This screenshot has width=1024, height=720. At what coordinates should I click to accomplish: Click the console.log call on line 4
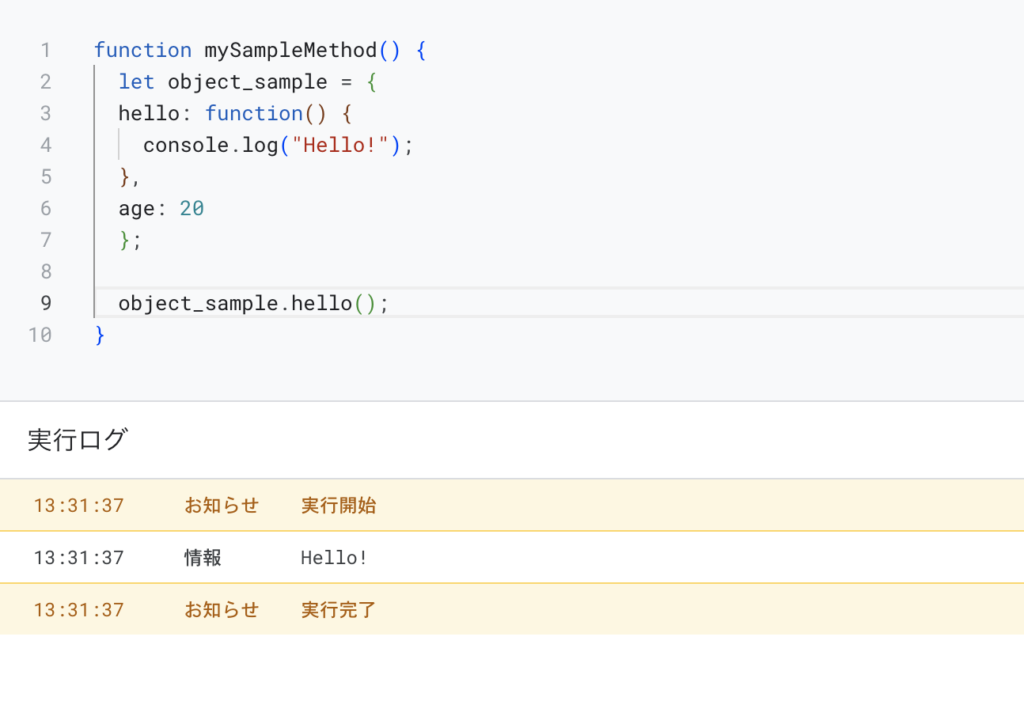point(210,145)
